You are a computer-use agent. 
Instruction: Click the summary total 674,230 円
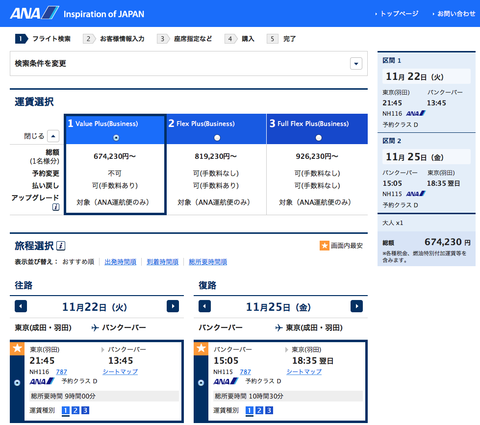[x=447, y=242]
